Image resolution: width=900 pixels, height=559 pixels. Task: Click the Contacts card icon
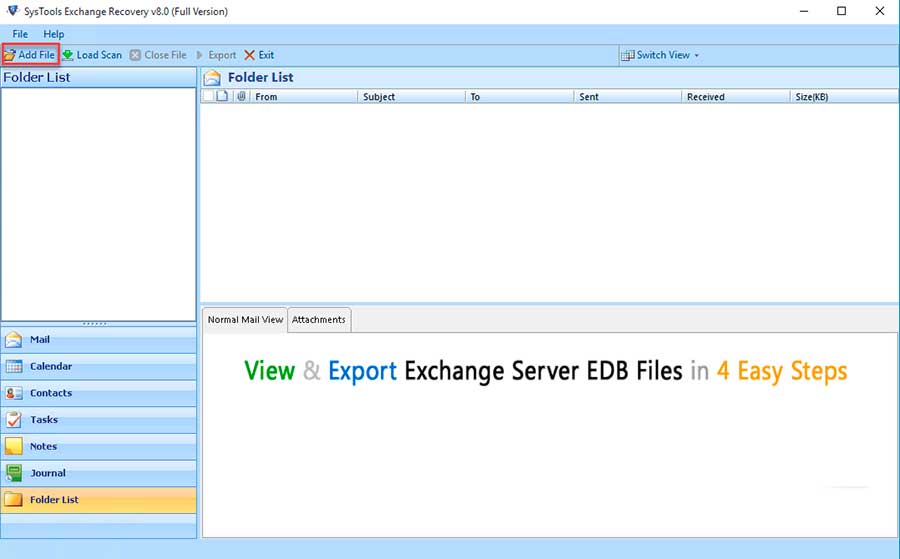[14, 393]
